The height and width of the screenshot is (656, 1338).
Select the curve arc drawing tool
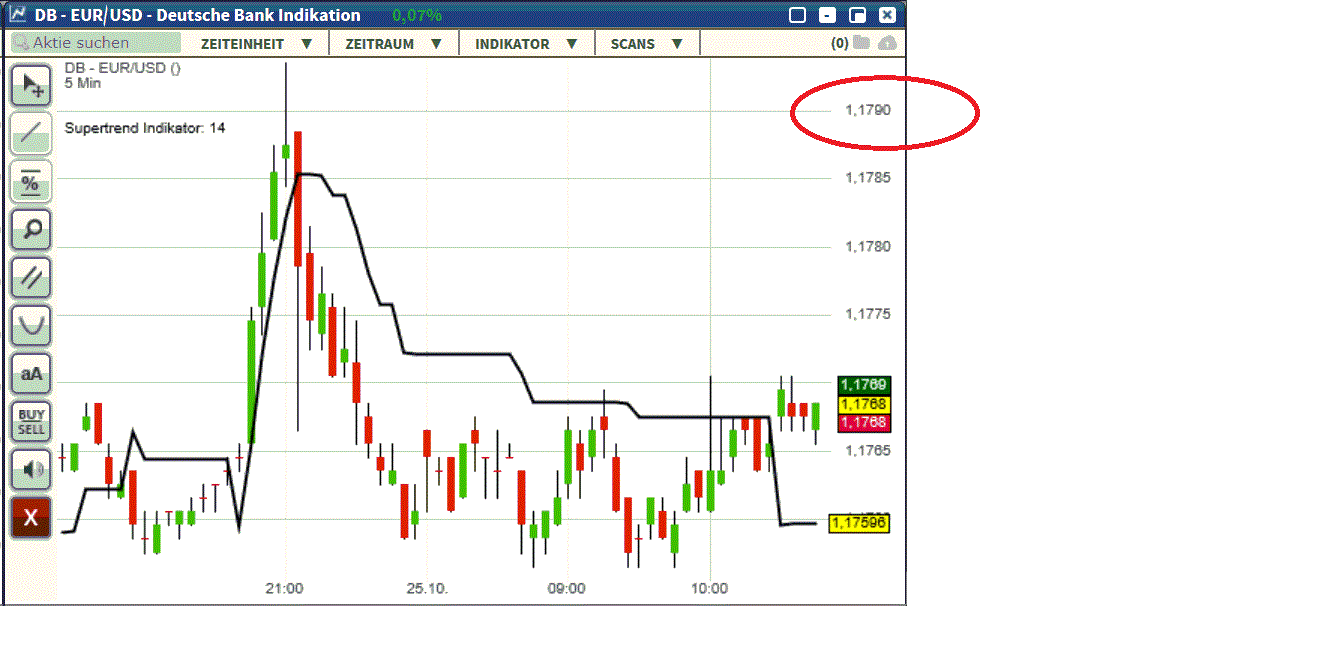(31, 325)
